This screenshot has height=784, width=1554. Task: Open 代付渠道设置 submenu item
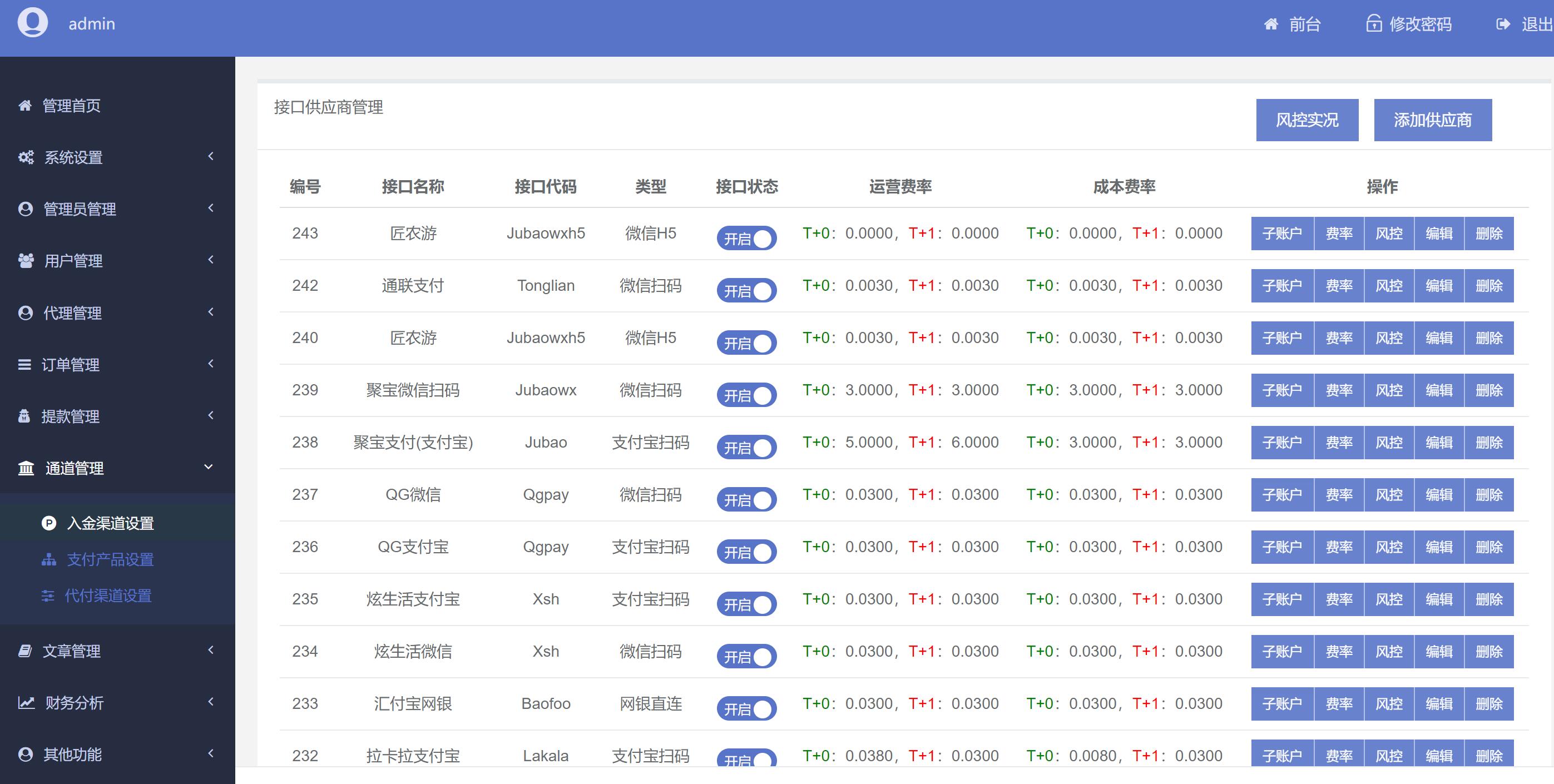(108, 596)
